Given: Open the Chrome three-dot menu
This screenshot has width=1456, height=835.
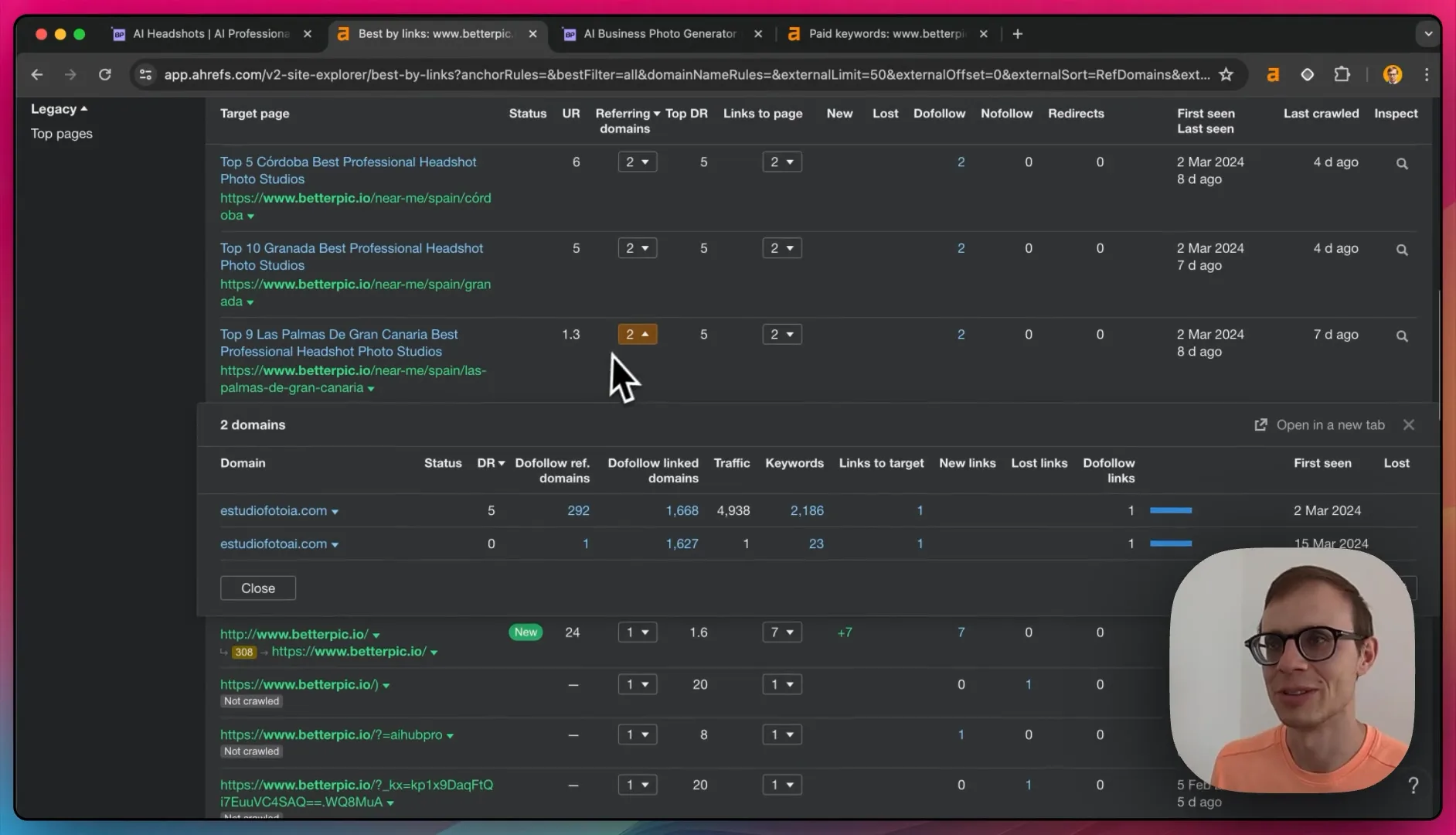Looking at the screenshot, I should pyautogui.click(x=1427, y=75).
